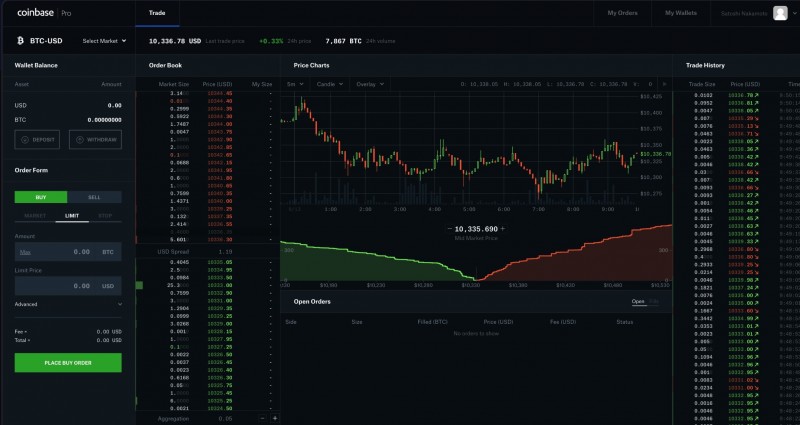Click the Max amount link
The width and height of the screenshot is (800, 425).
click(x=25, y=252)
